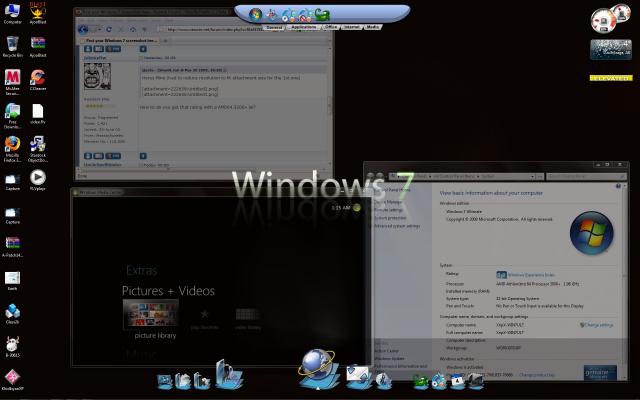Open Windows Update link in System sidebar
The image size is (640, 400).
pyautogui.click(x=389, y=358)
